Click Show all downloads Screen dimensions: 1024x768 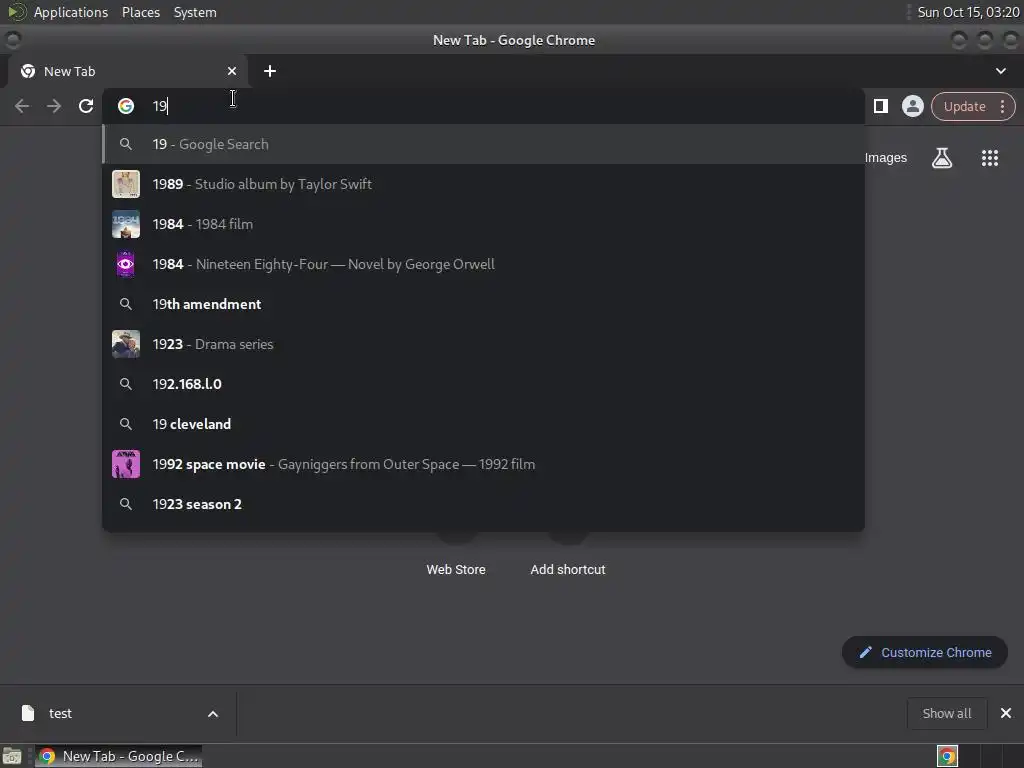946,713
